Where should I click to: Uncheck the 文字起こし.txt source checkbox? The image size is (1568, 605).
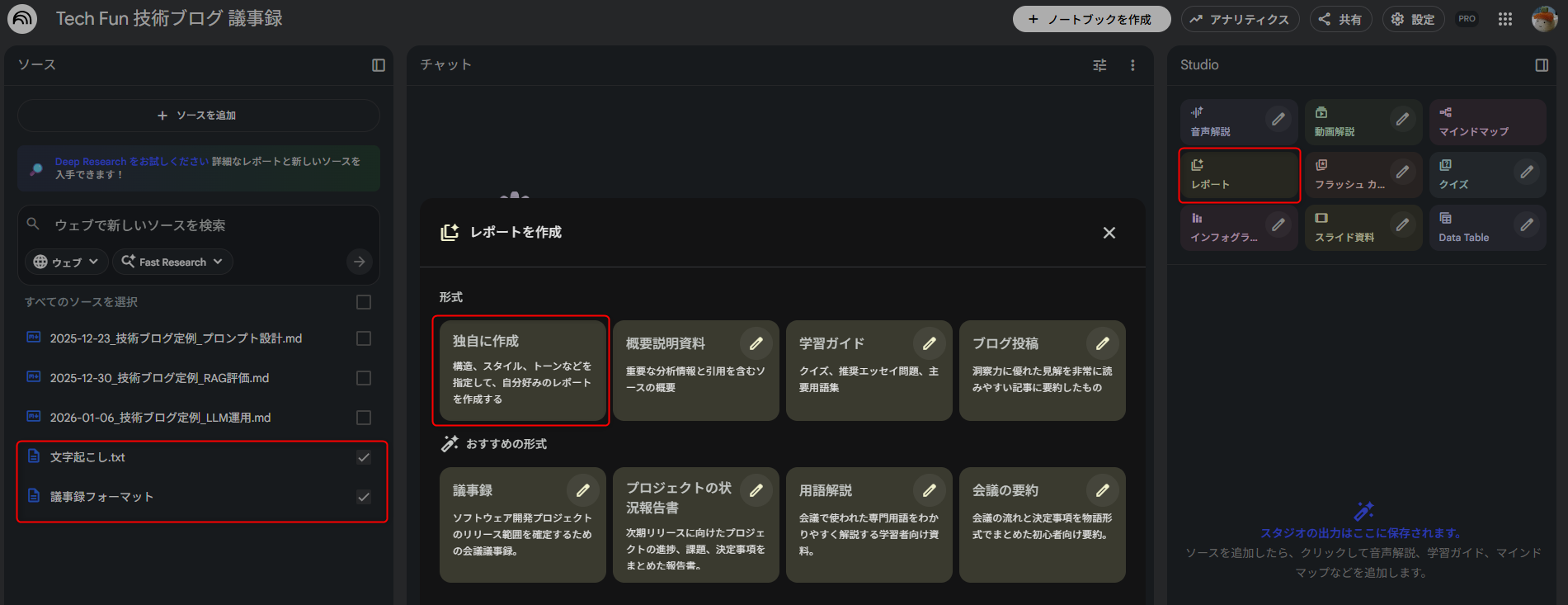click(363, 457)
